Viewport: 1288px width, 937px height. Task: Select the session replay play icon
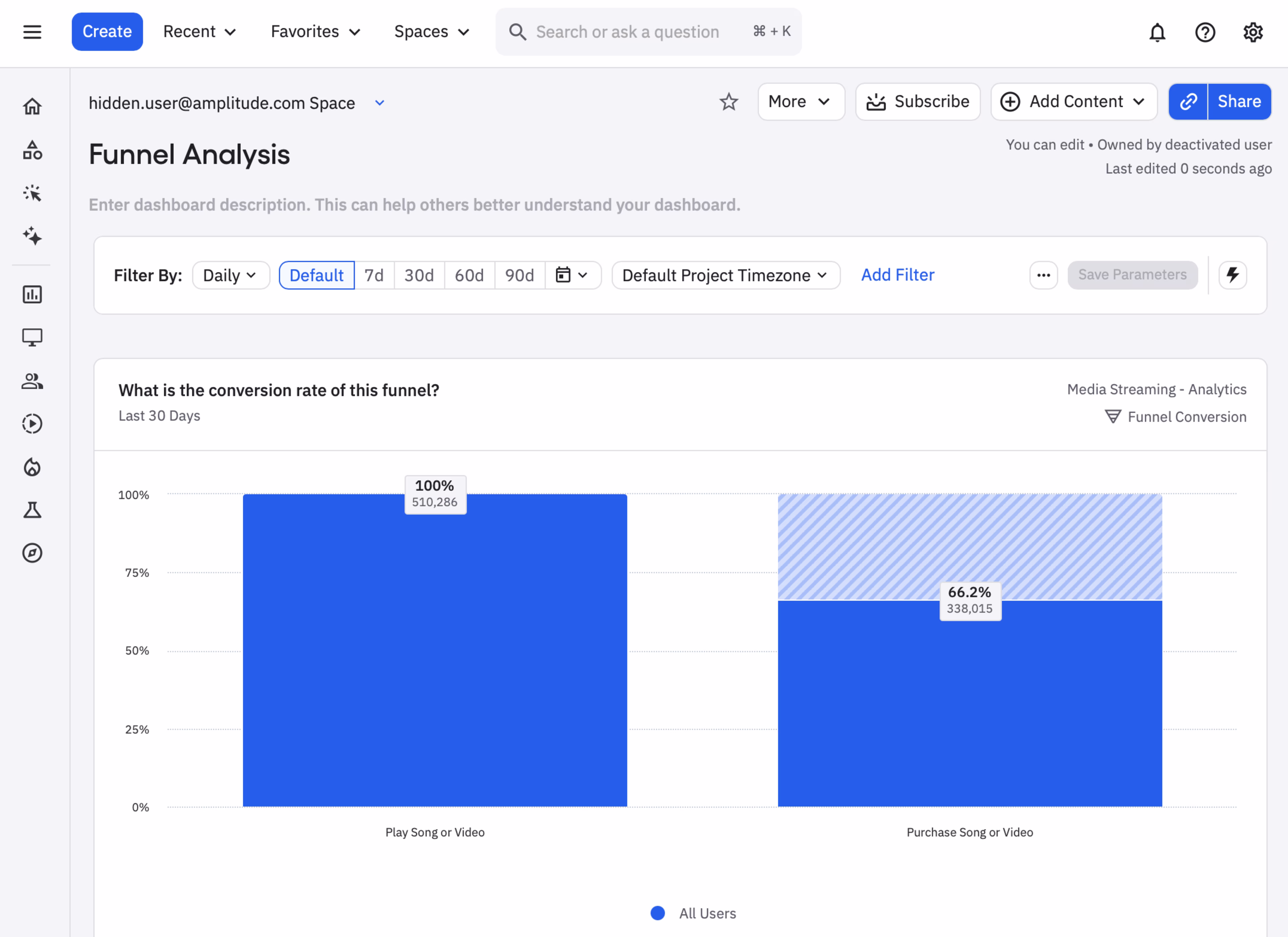33,424
